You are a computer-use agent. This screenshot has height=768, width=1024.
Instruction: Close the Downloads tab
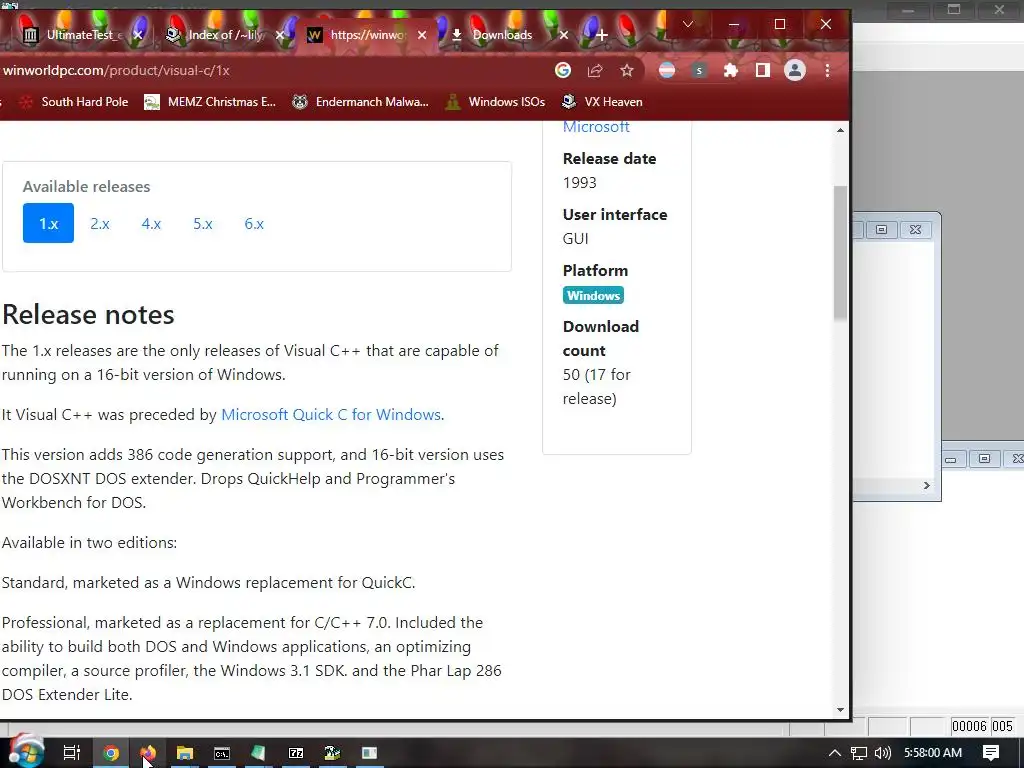click(x=564, y=35)
